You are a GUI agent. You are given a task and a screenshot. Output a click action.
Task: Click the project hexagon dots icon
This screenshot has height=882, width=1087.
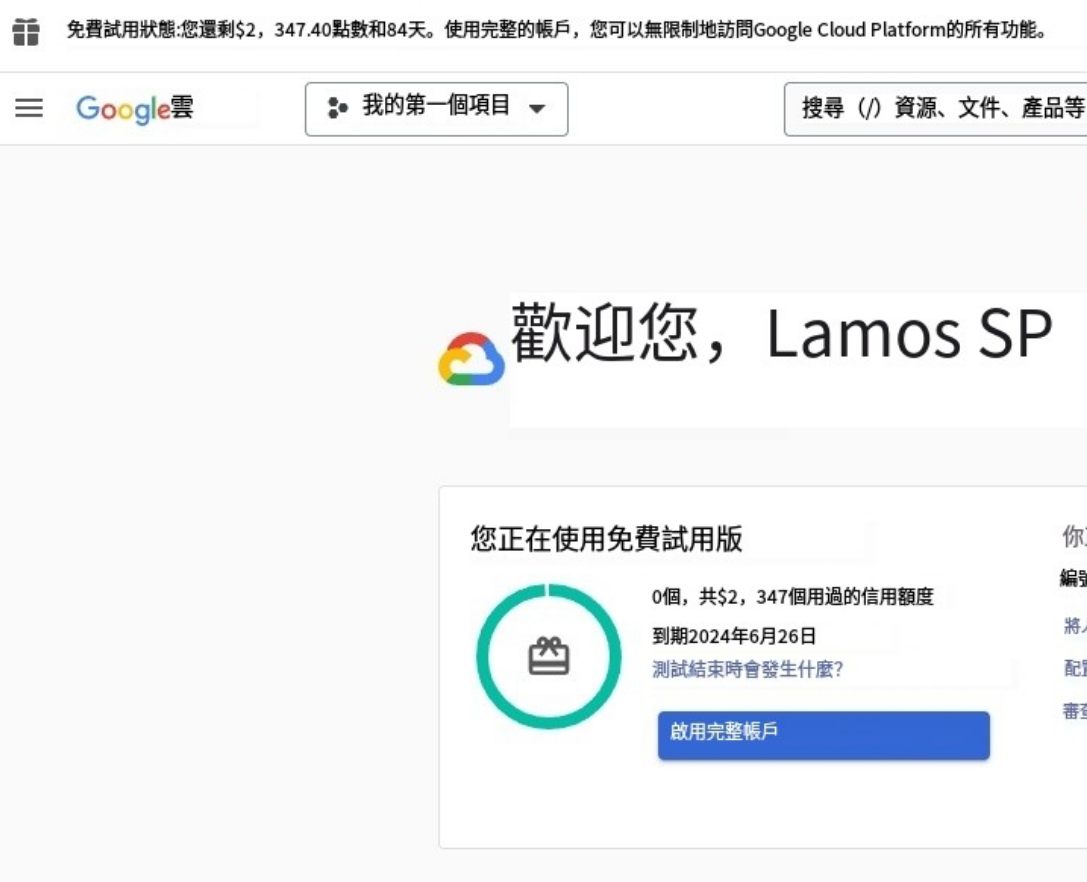pyautogui.click(x=337, y=108)
